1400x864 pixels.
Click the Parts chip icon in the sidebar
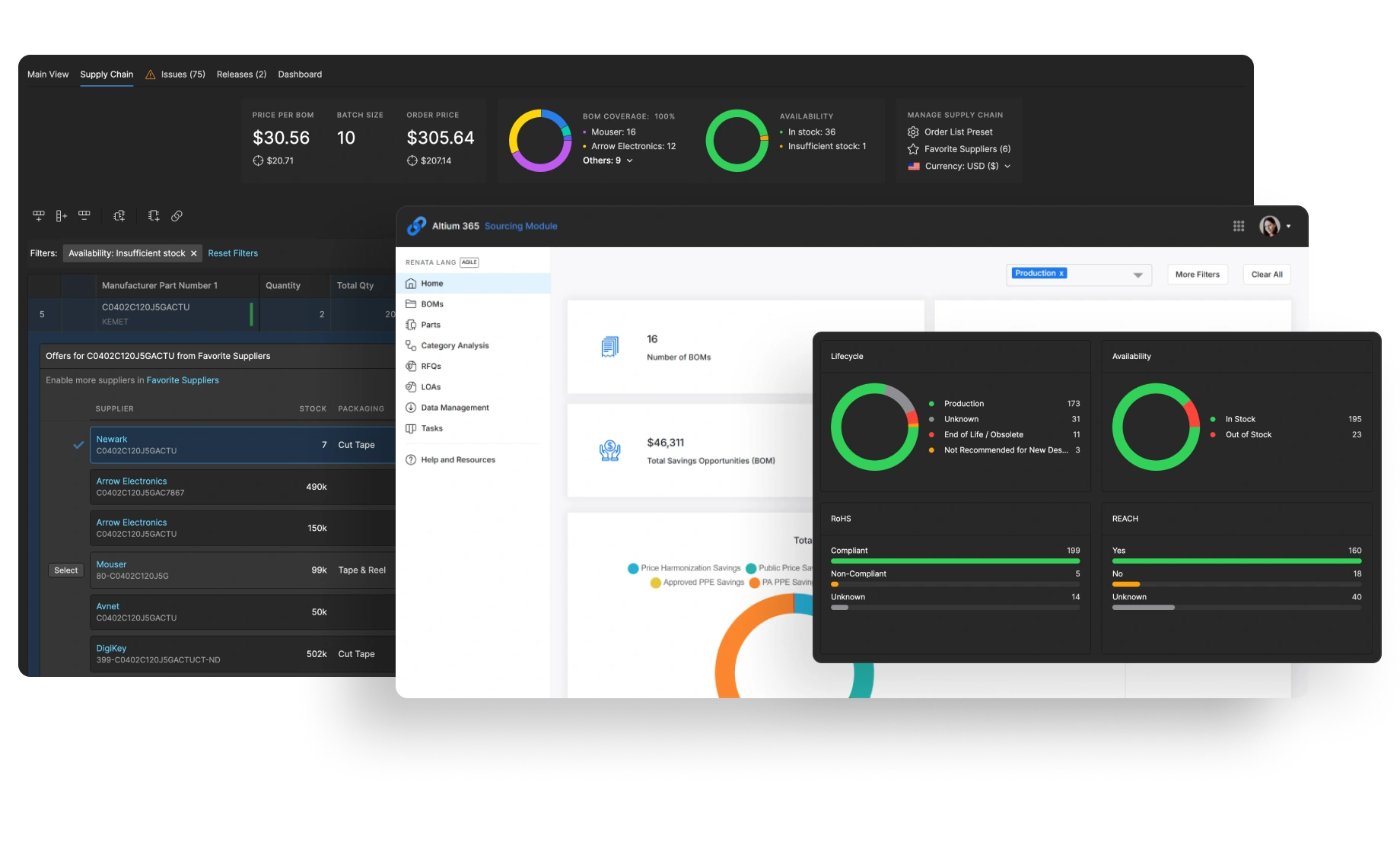click(x=411, y=325)
